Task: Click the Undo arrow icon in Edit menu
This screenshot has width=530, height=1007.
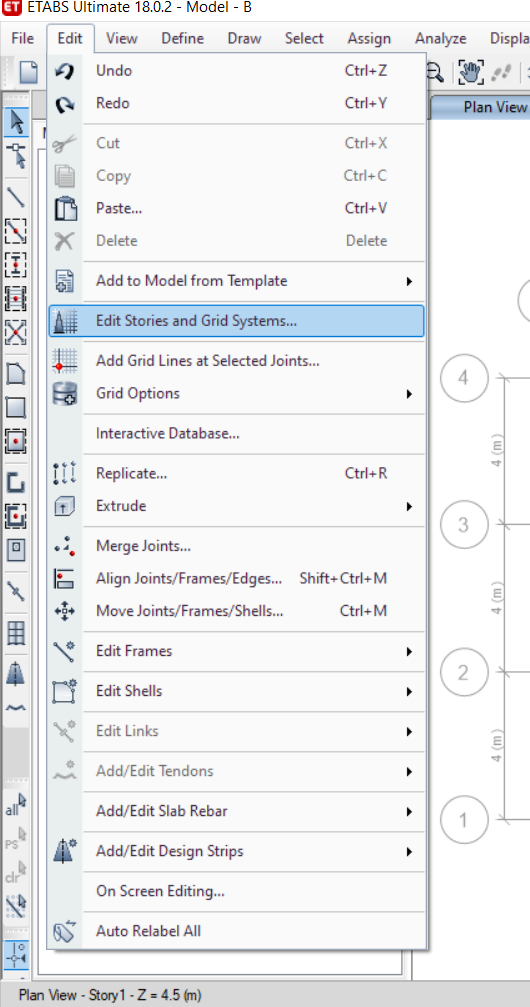Action: pos(66,71)
